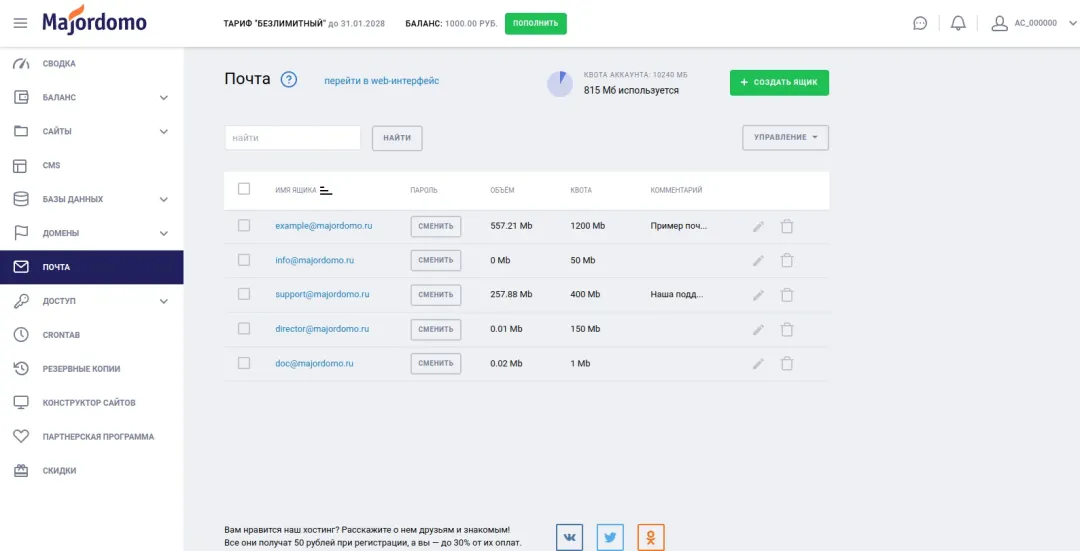This screenshot has width=1080, height=551.
Task: Share via the VK social icon
Action: (x=570, y=538)
